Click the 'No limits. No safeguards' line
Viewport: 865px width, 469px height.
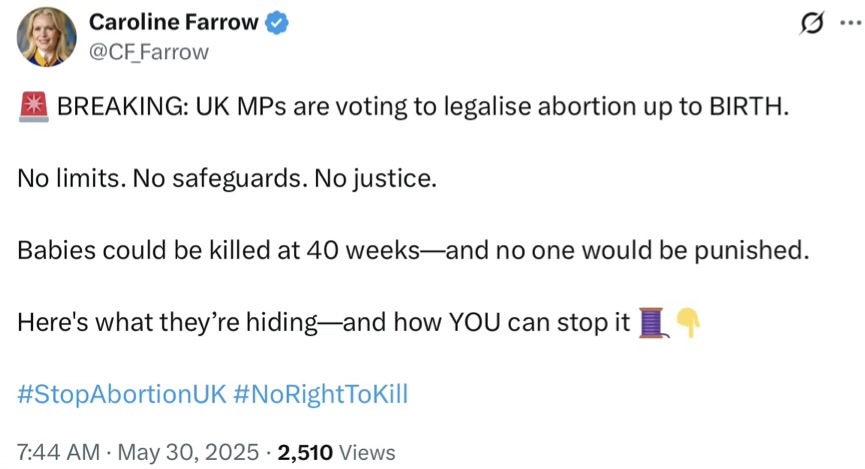point(227,180)
